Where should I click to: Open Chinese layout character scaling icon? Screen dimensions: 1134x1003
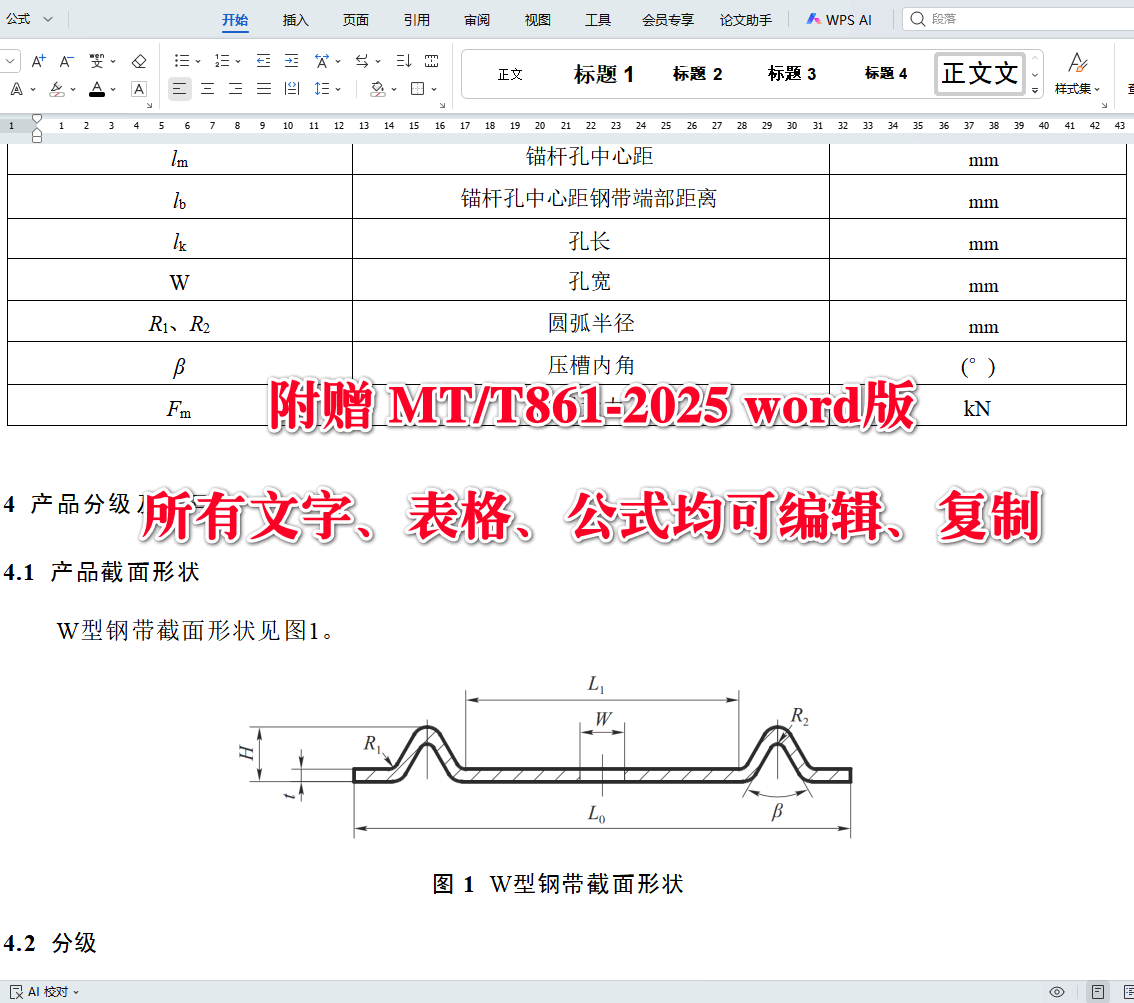[322, 61]
